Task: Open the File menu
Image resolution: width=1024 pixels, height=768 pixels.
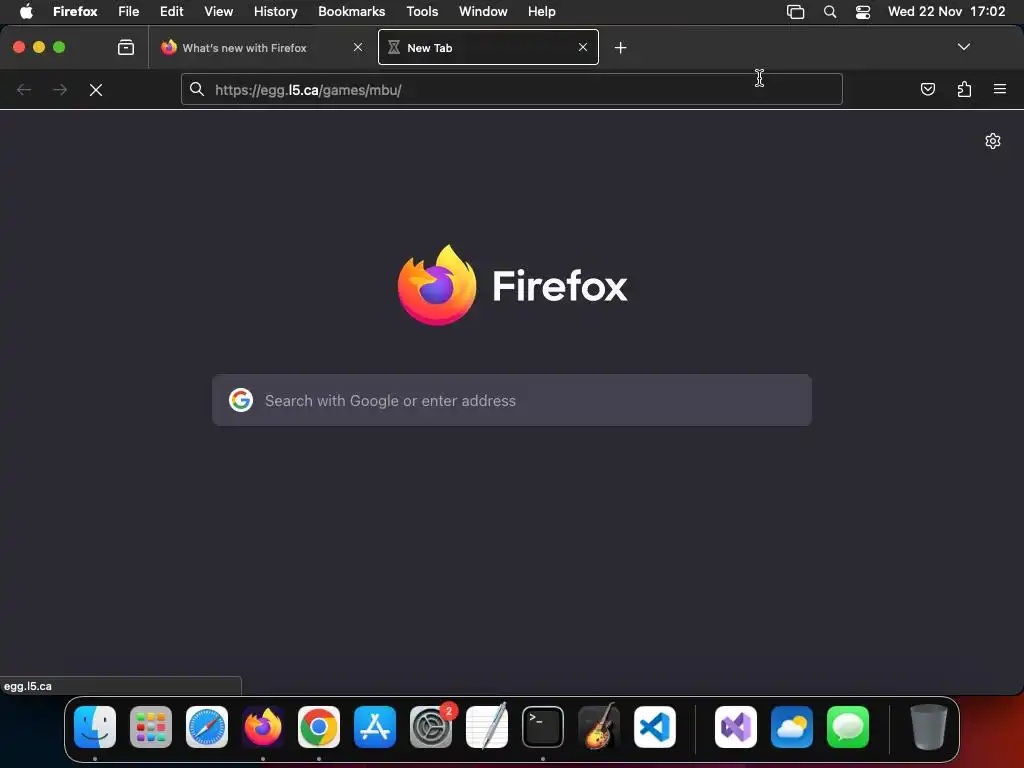Action: 129,12
